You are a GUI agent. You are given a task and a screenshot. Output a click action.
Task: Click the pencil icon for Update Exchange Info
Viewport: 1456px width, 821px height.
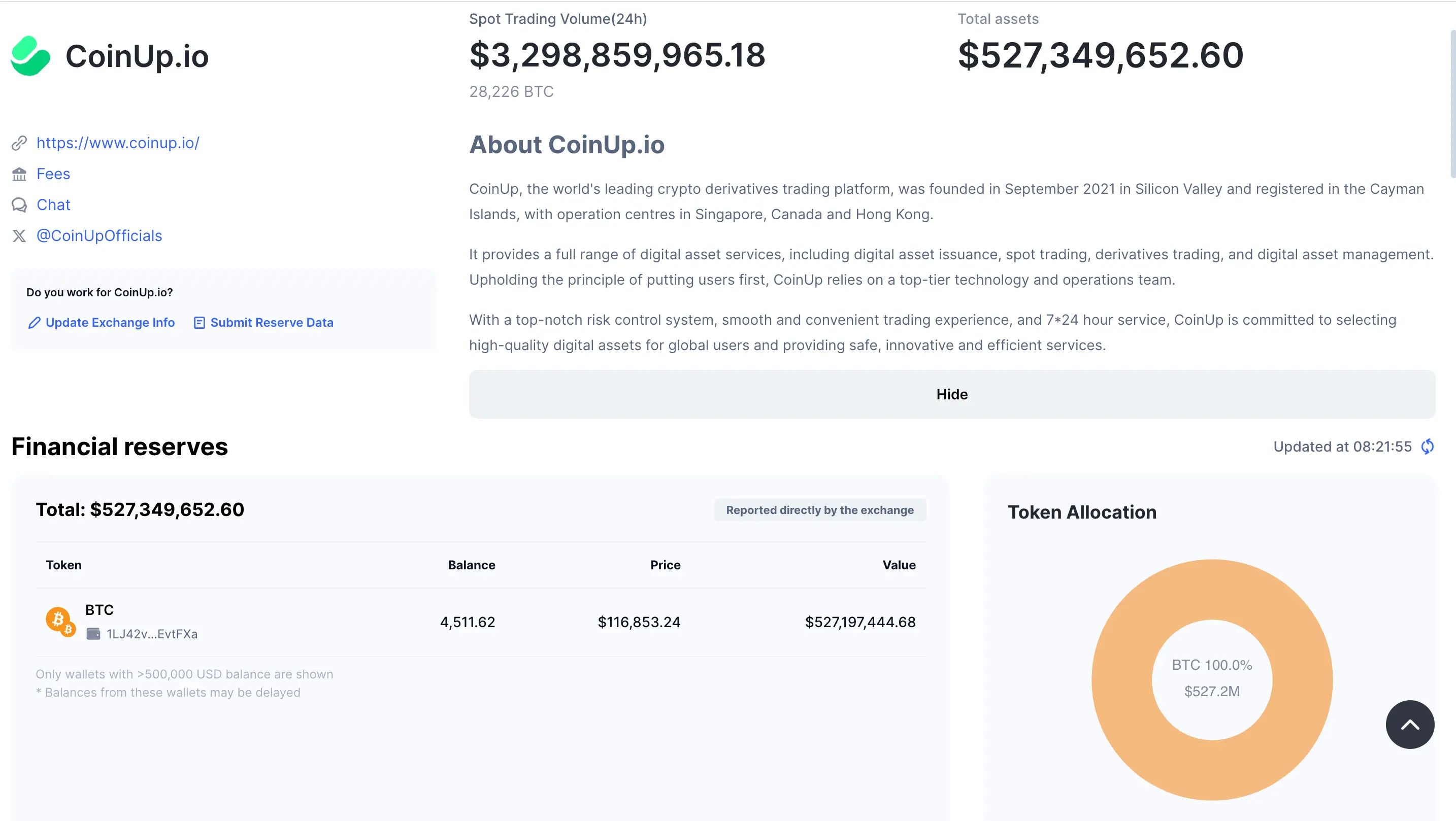34,323
